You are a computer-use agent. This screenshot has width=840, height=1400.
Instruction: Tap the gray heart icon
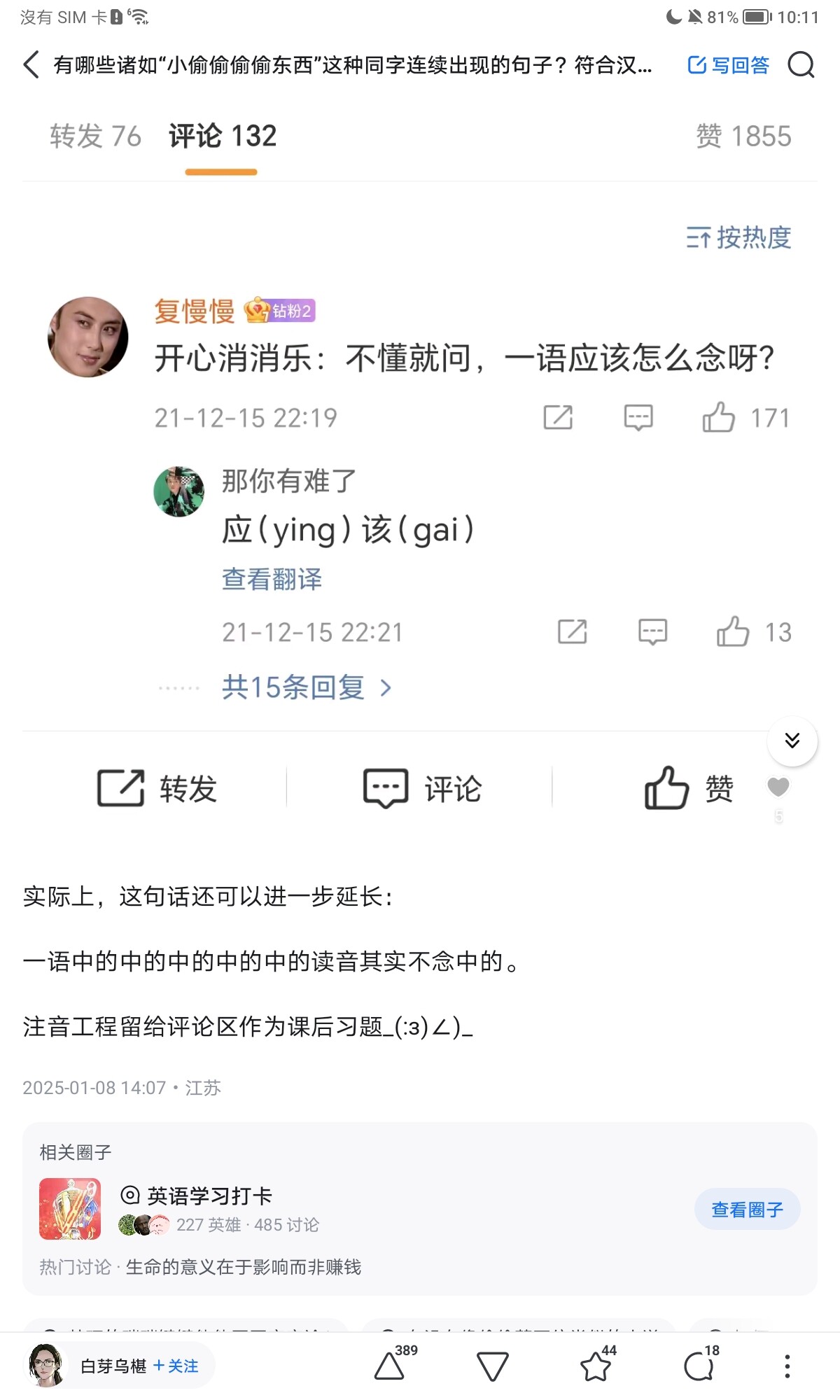pyautogui.click(x=778, y=787)
